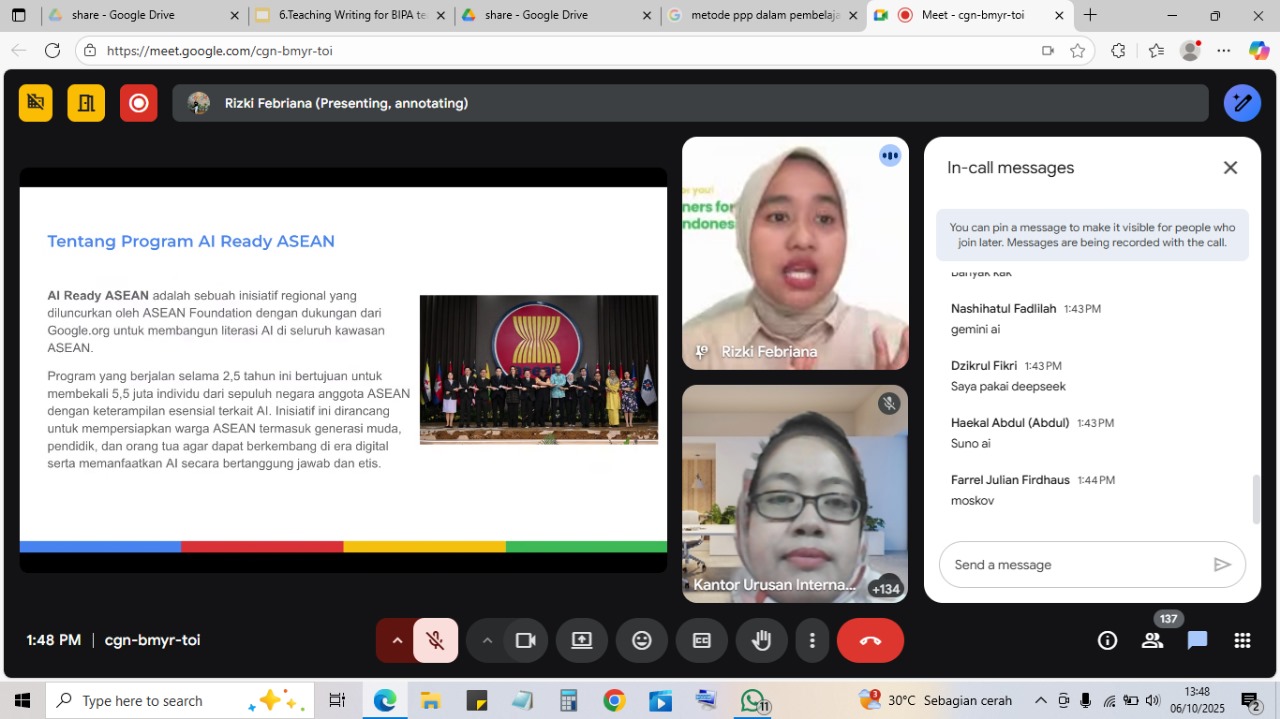
Task: Close the In-call messages panel
Action: (x=1230, y=168)
